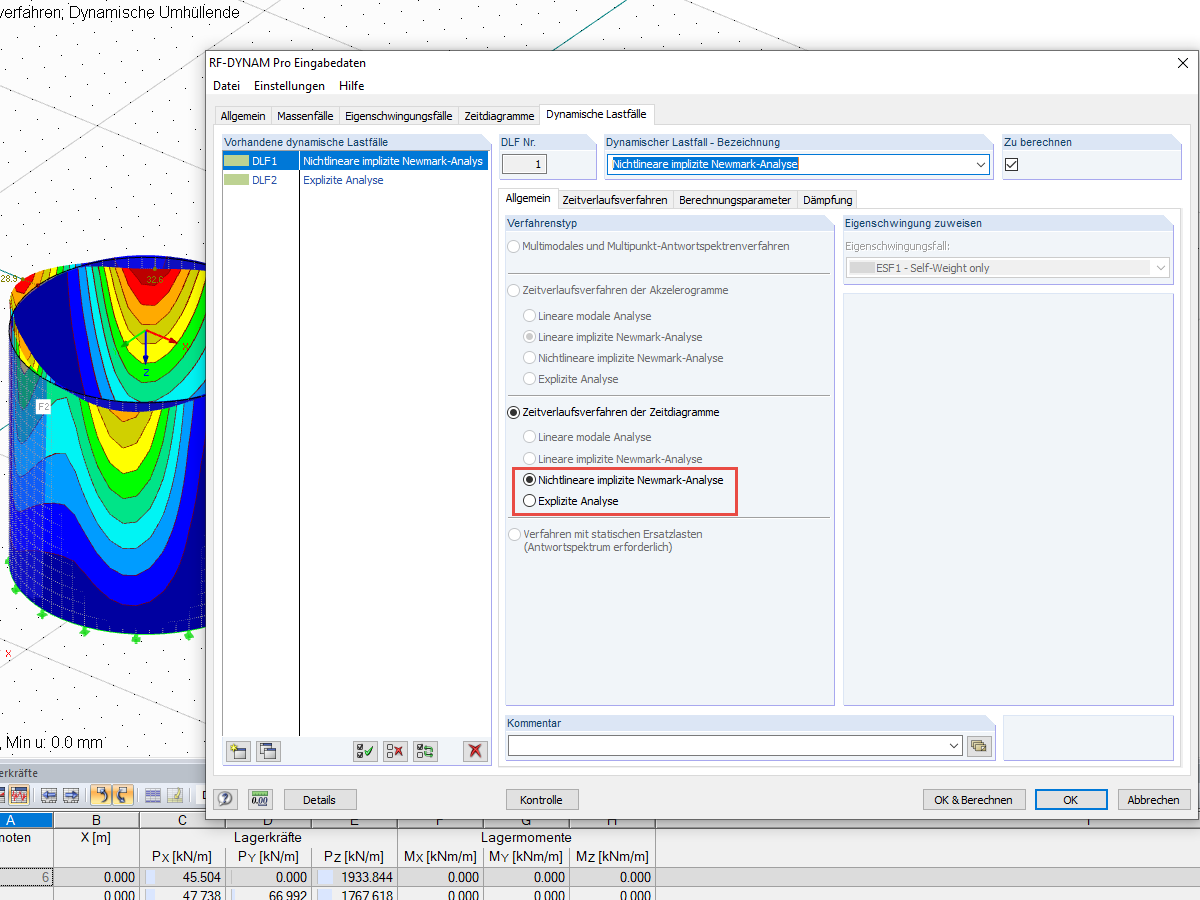
Task: Click the DLF2 color swatch
Action: (237, 180)
